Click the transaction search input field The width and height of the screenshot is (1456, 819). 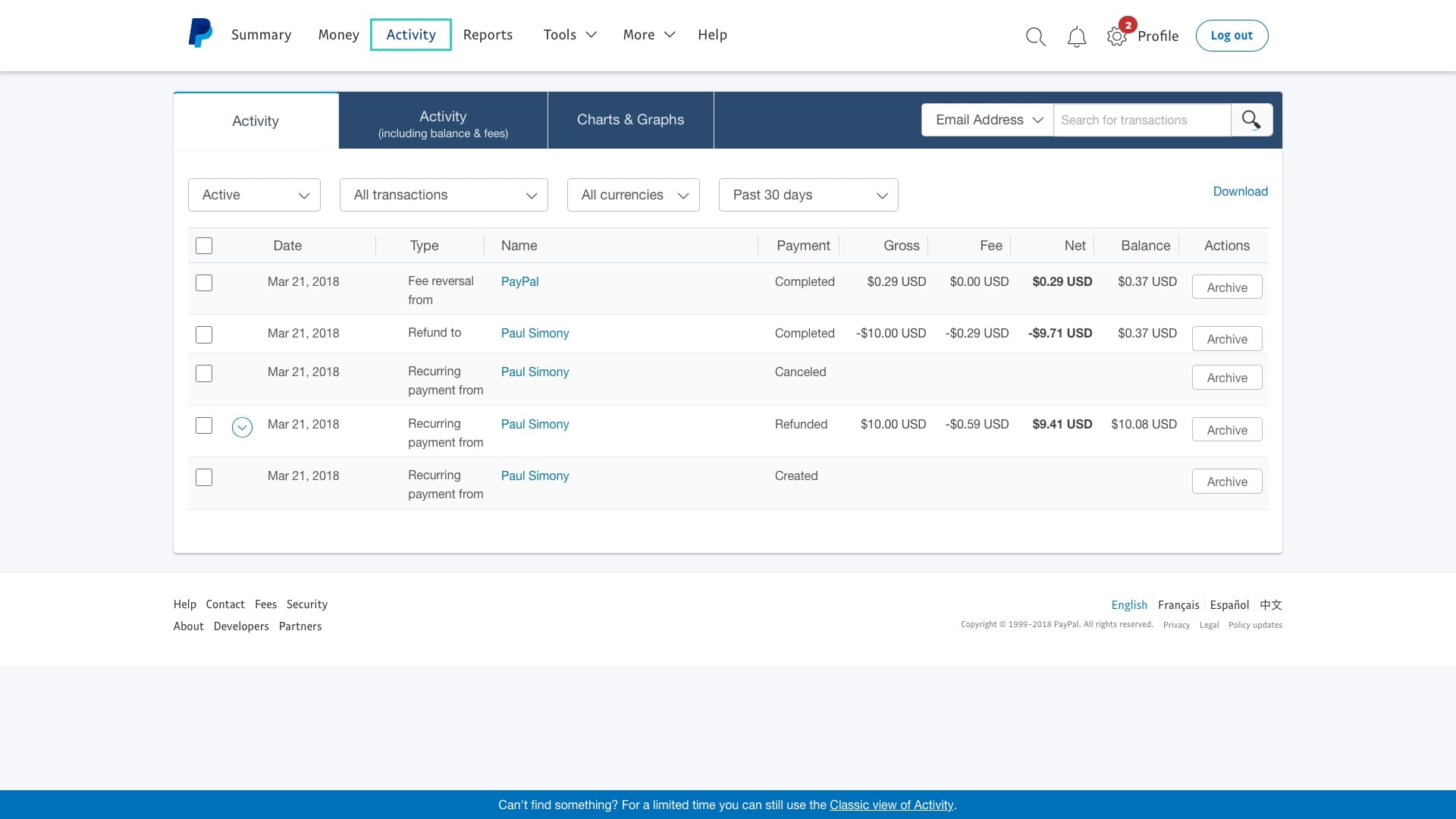[1142, 119]
